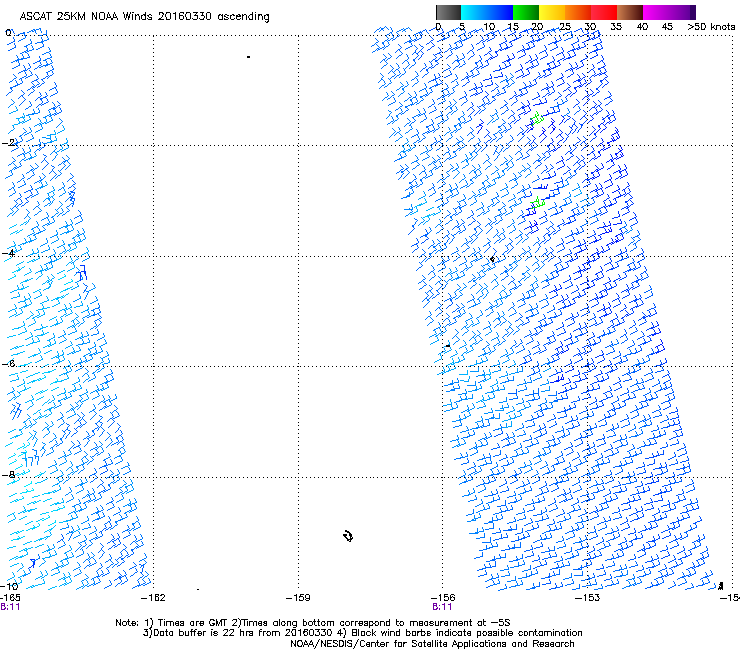
Task: Click the NOAA/NESDIS credit line
Action: pyautogui.click(x=432, y=644)
